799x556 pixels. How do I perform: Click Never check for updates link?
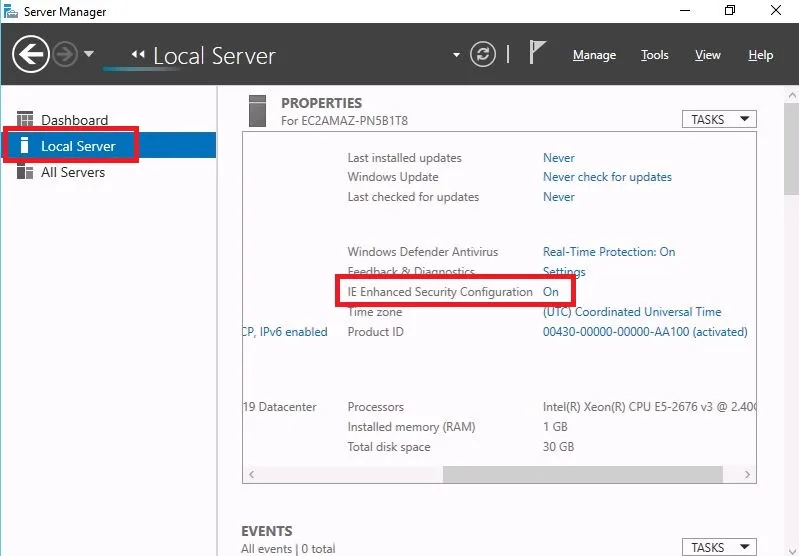607,177
